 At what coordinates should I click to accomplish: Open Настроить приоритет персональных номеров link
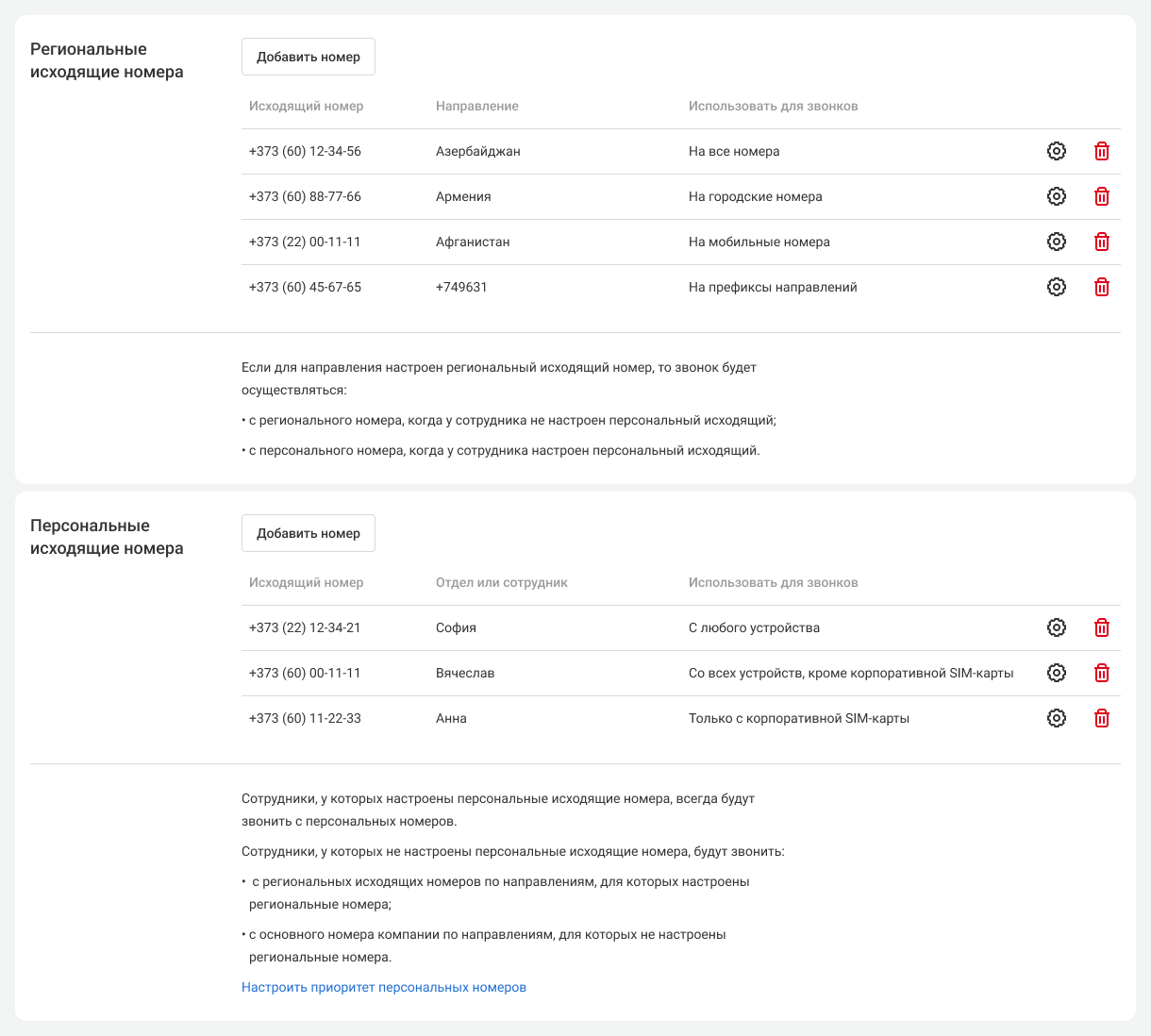(384, 987)
